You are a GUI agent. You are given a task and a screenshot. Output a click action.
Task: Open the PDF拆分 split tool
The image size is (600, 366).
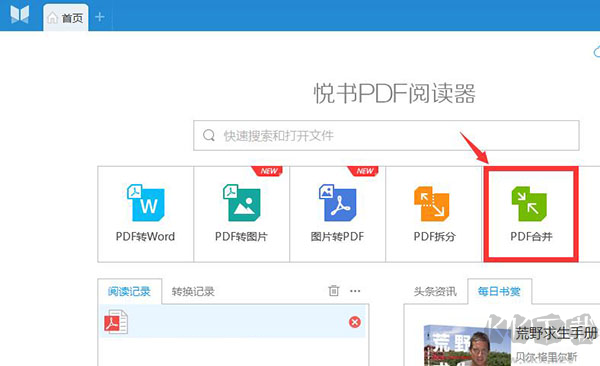pos(434,214)
